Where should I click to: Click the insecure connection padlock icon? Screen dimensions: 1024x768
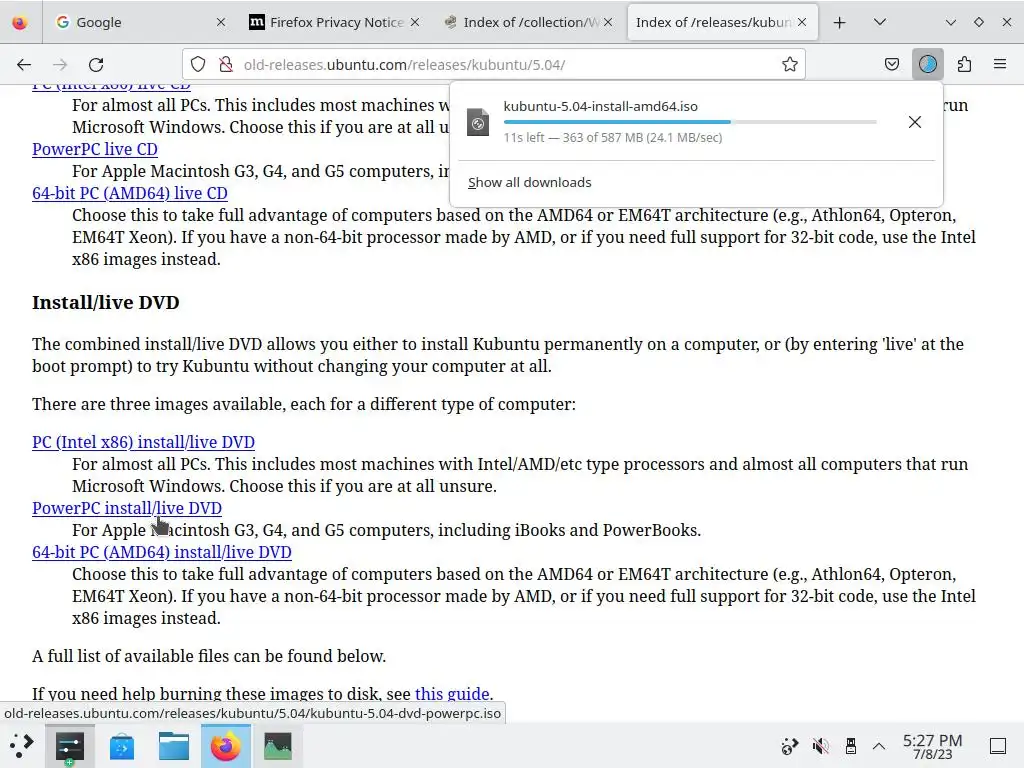click(x=226, y=64)
